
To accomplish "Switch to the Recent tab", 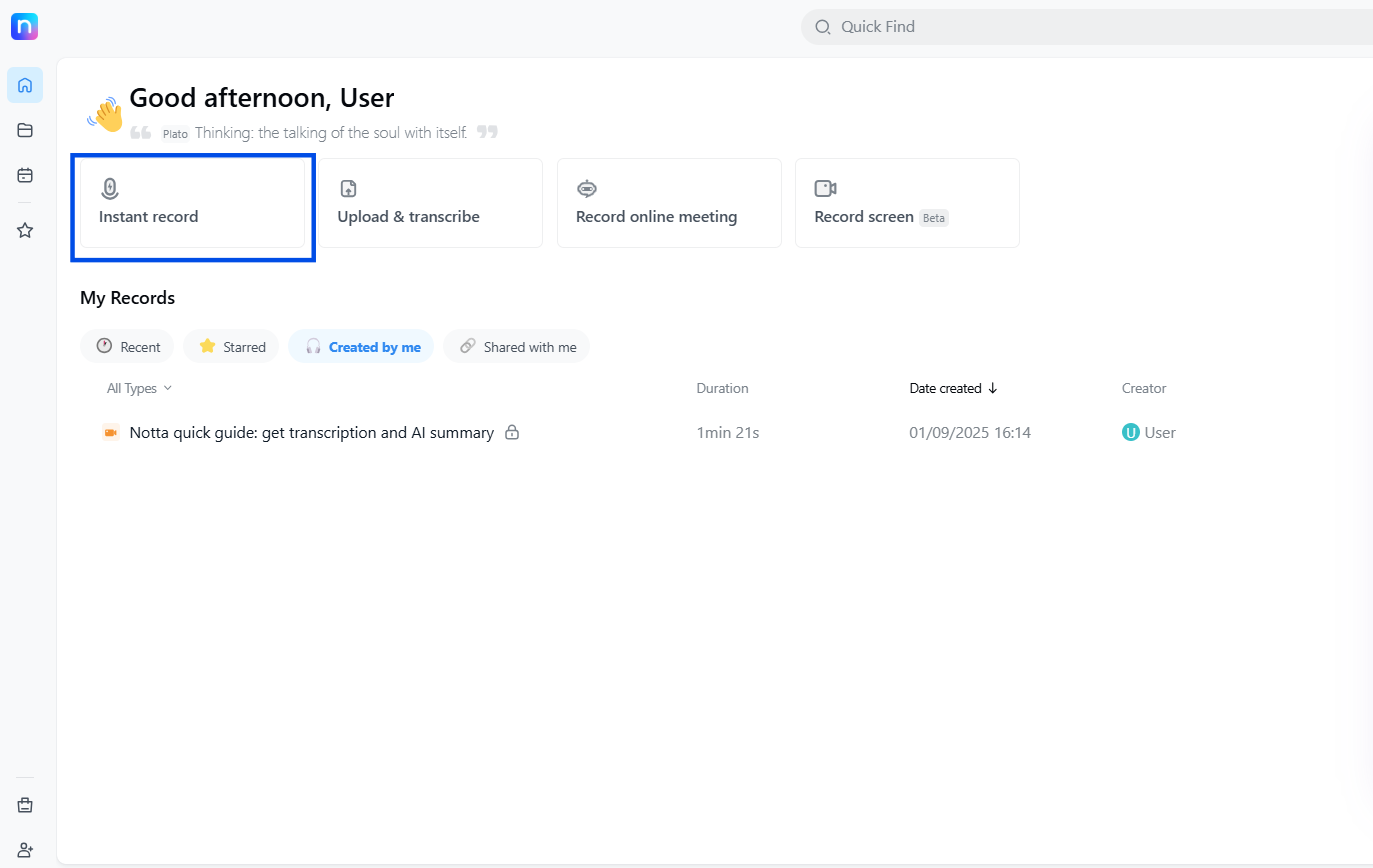I will (x=127, y=346).
